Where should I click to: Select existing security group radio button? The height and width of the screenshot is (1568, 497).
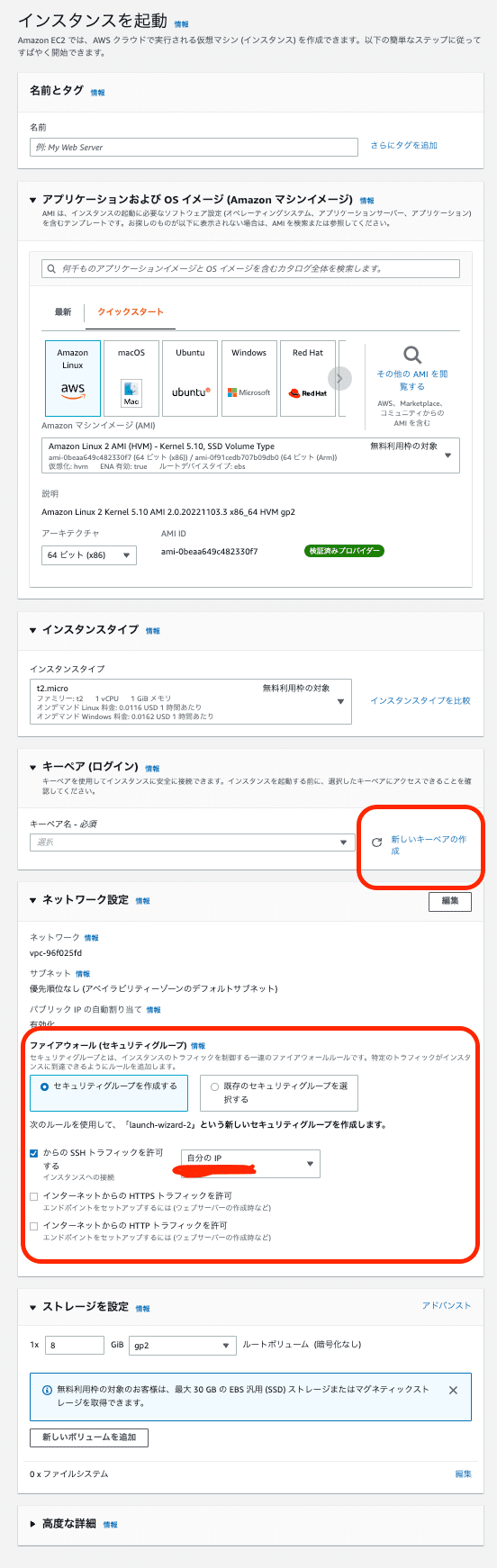click(214, 1086)
